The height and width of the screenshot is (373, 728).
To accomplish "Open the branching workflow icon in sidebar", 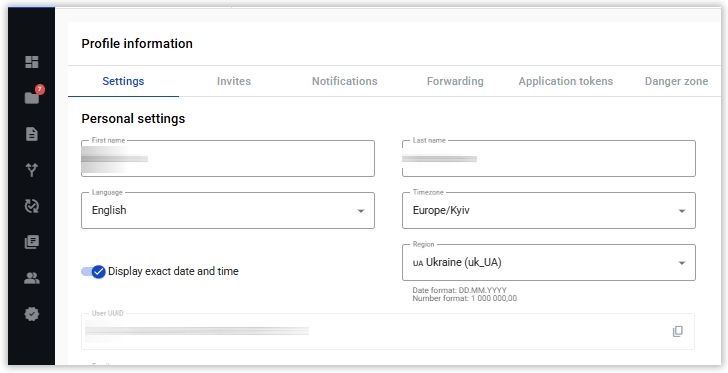I will pos(32,170).
